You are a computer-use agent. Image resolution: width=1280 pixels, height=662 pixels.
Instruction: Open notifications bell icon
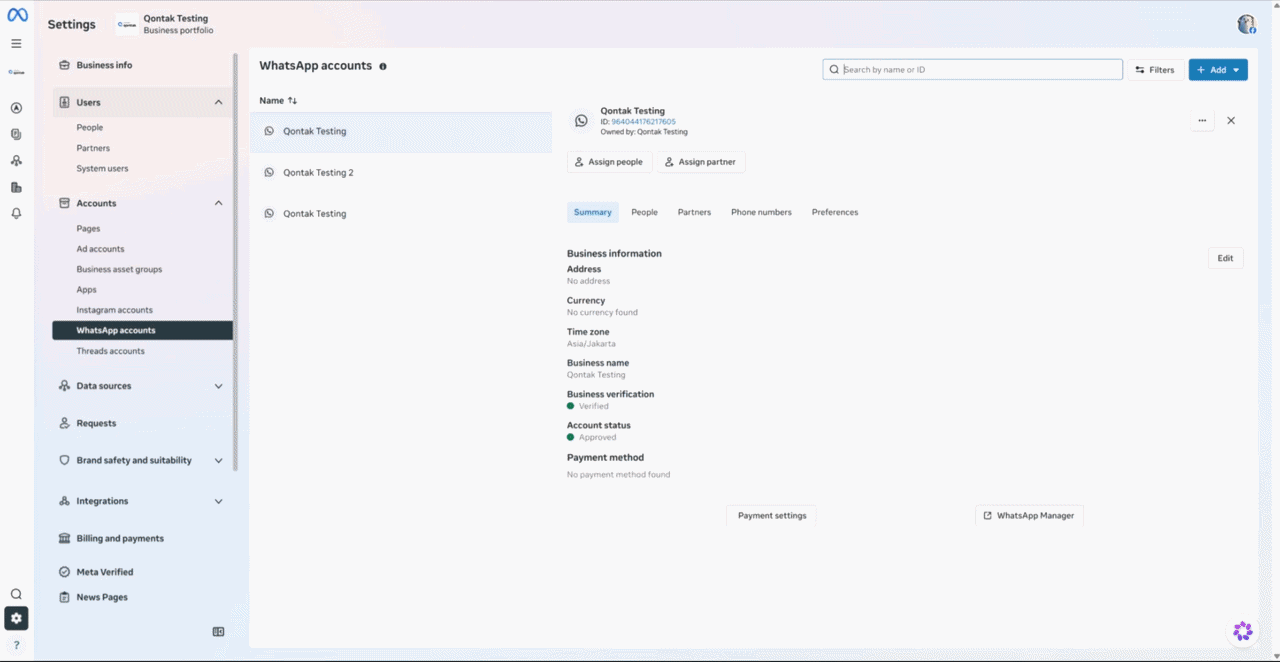pyautogui.click(x=16, y=214)
